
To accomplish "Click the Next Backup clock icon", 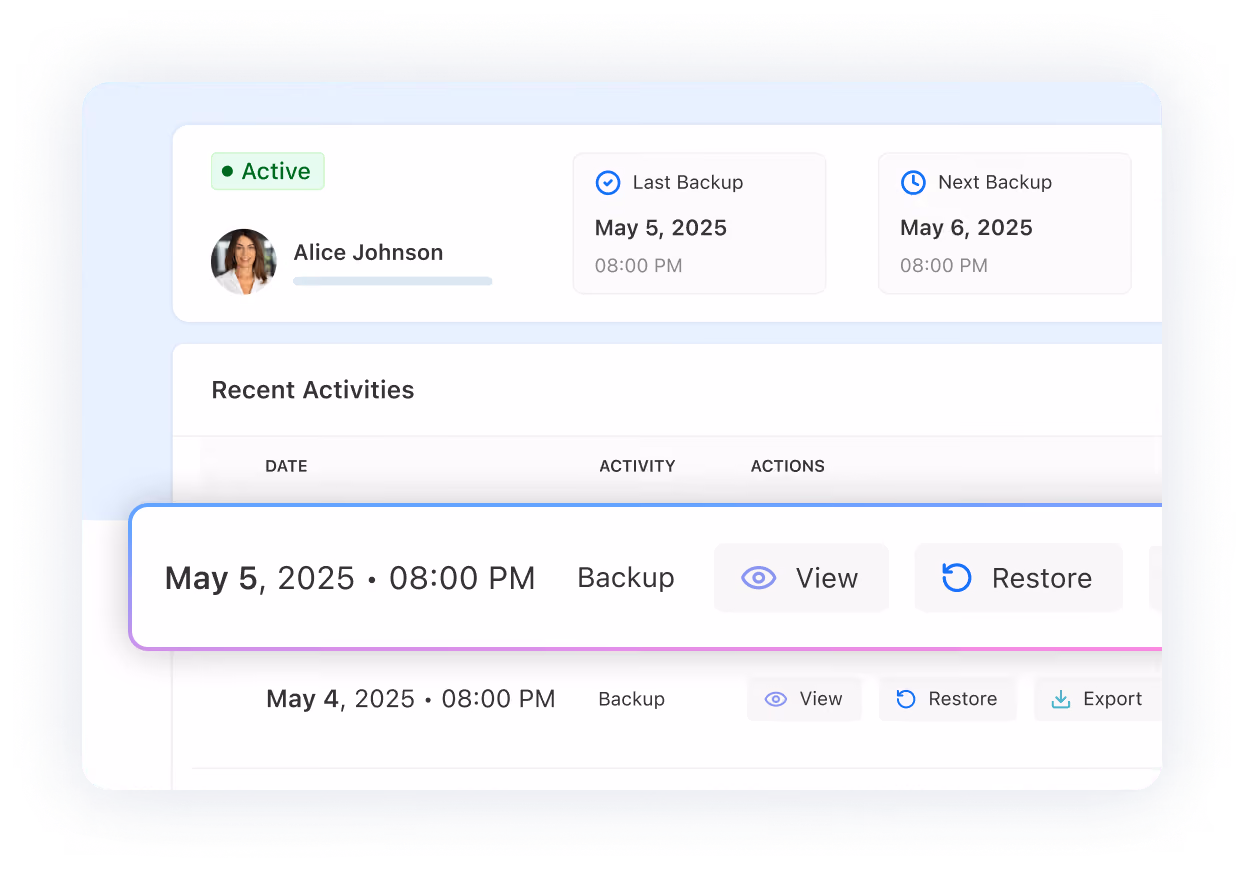I will (913, 182).
